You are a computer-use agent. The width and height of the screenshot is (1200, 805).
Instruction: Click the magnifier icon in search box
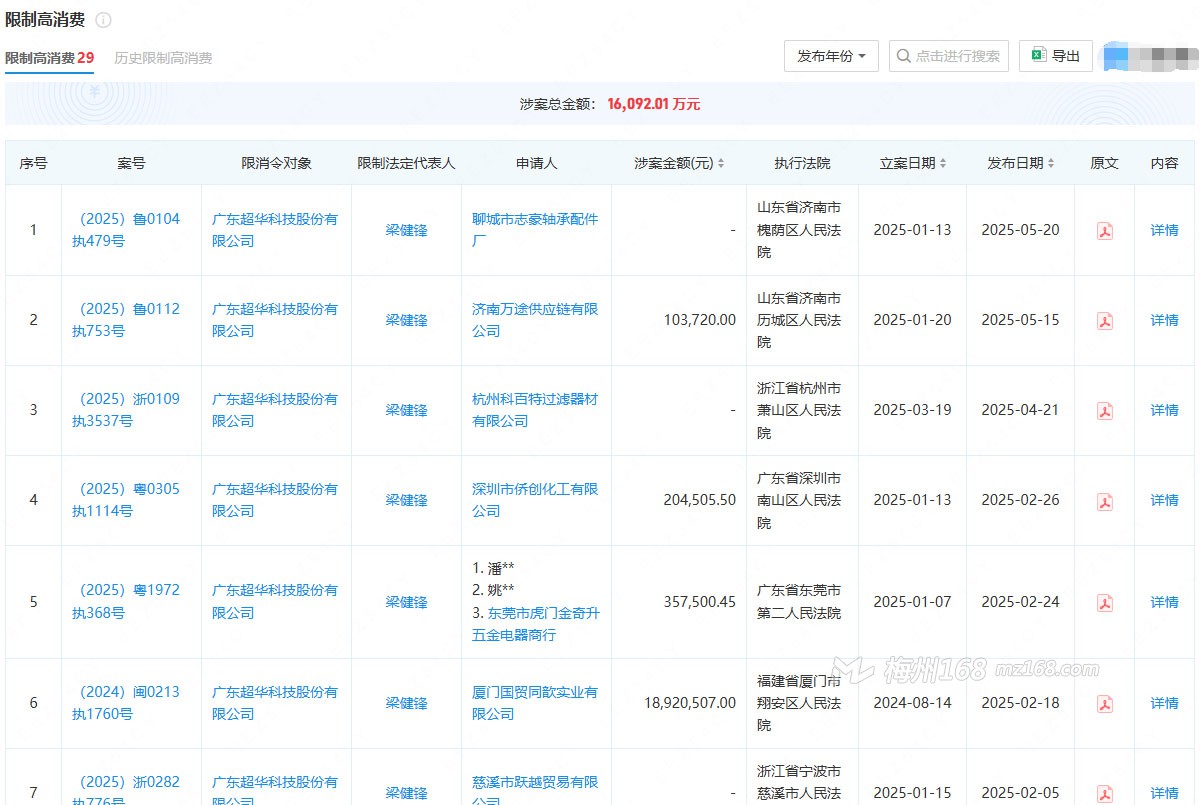(x=904, y=56)
